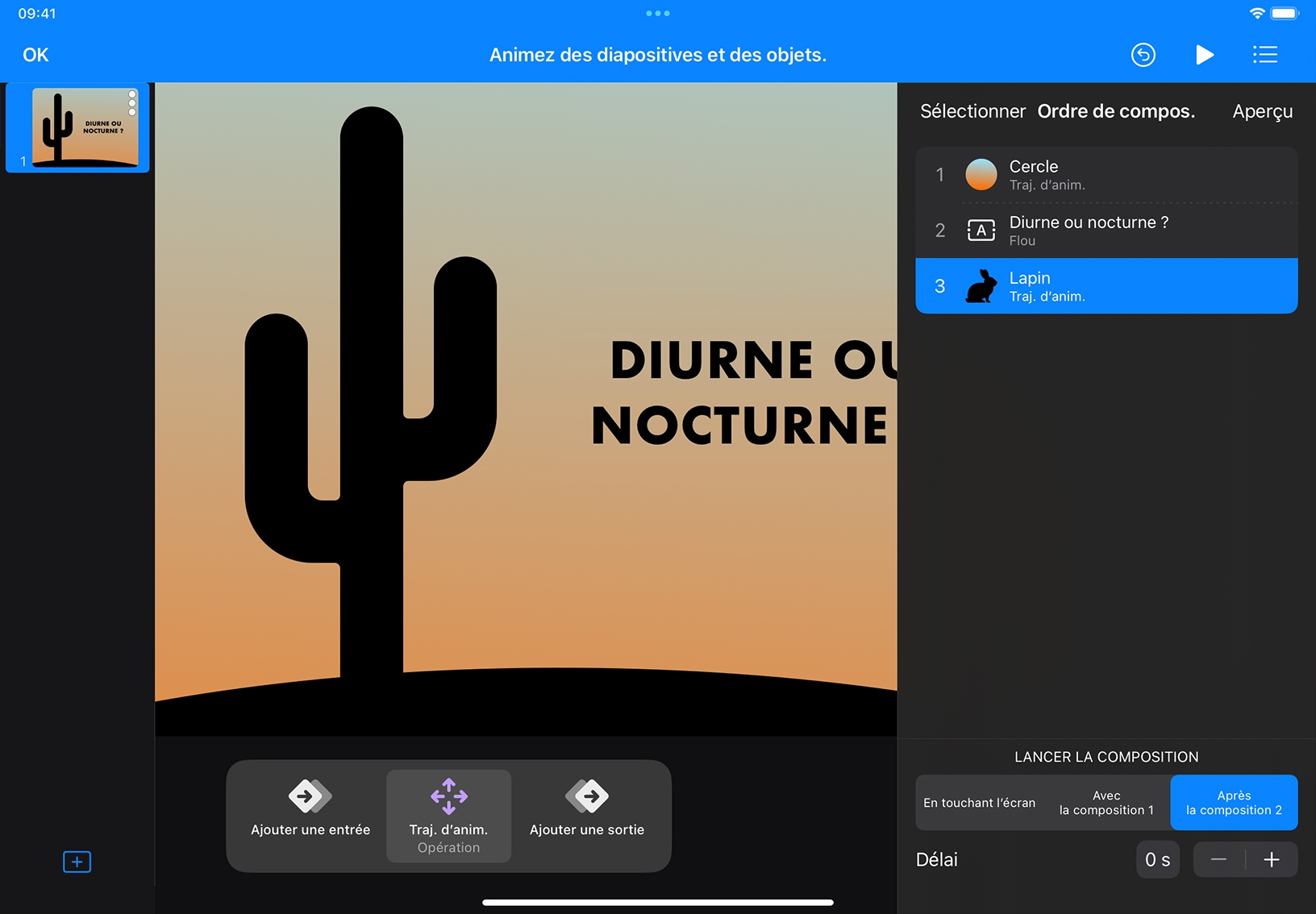Tap the Délai value field 0 s
The image size is (1316, 914).
(1158, 860)
